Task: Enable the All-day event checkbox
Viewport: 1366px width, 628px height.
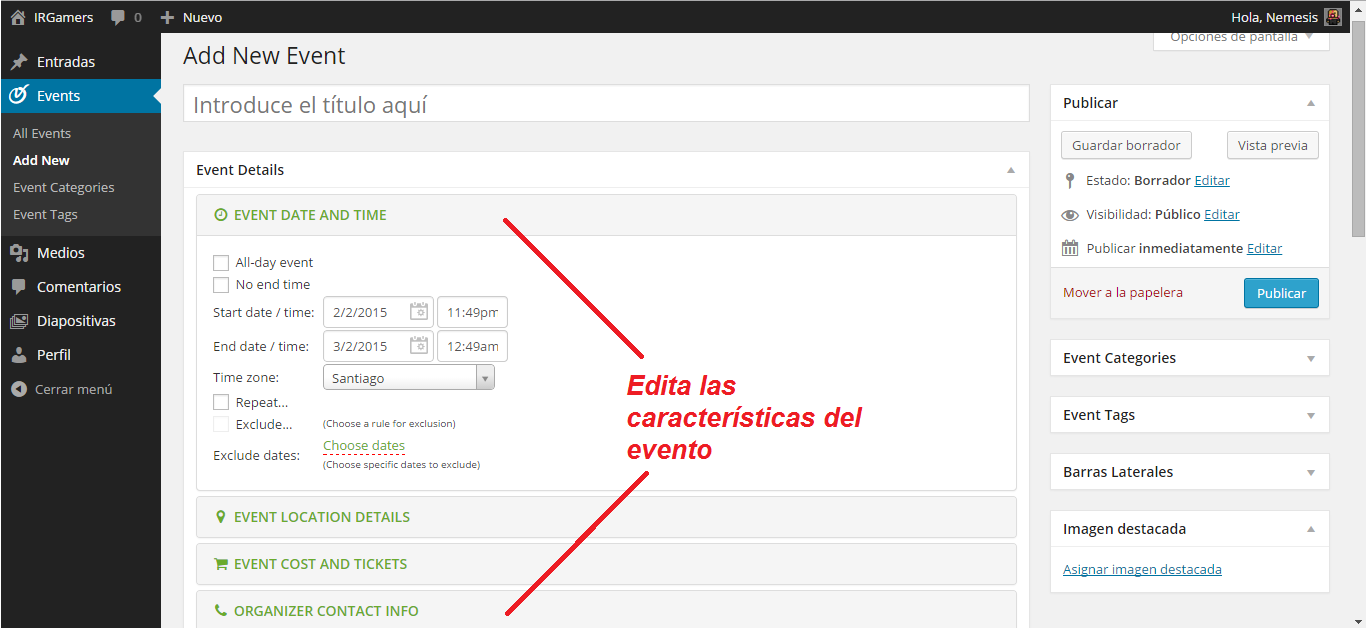Action: (221, 263)
